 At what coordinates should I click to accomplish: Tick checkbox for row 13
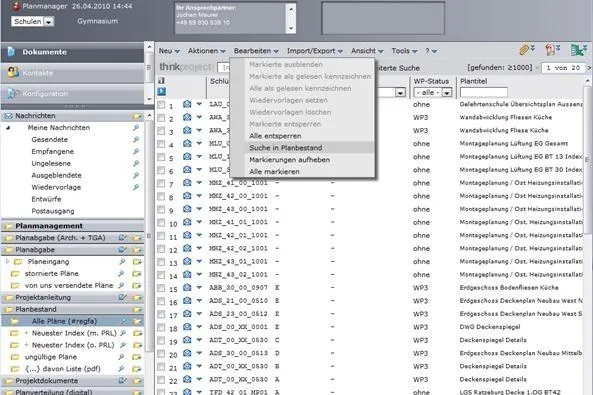(161, 262)
